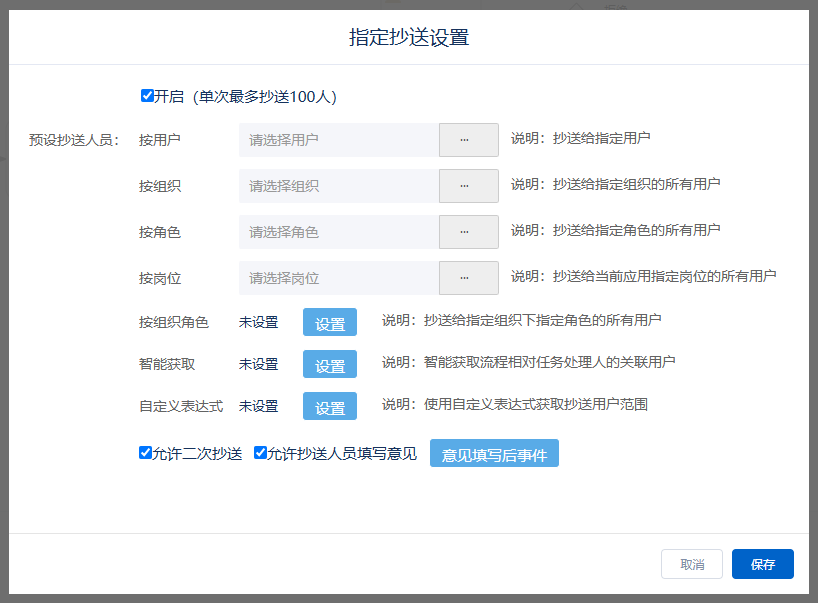Disable 允许抄送人员填写意见 checkbox
818x603 pixels.
261,453
